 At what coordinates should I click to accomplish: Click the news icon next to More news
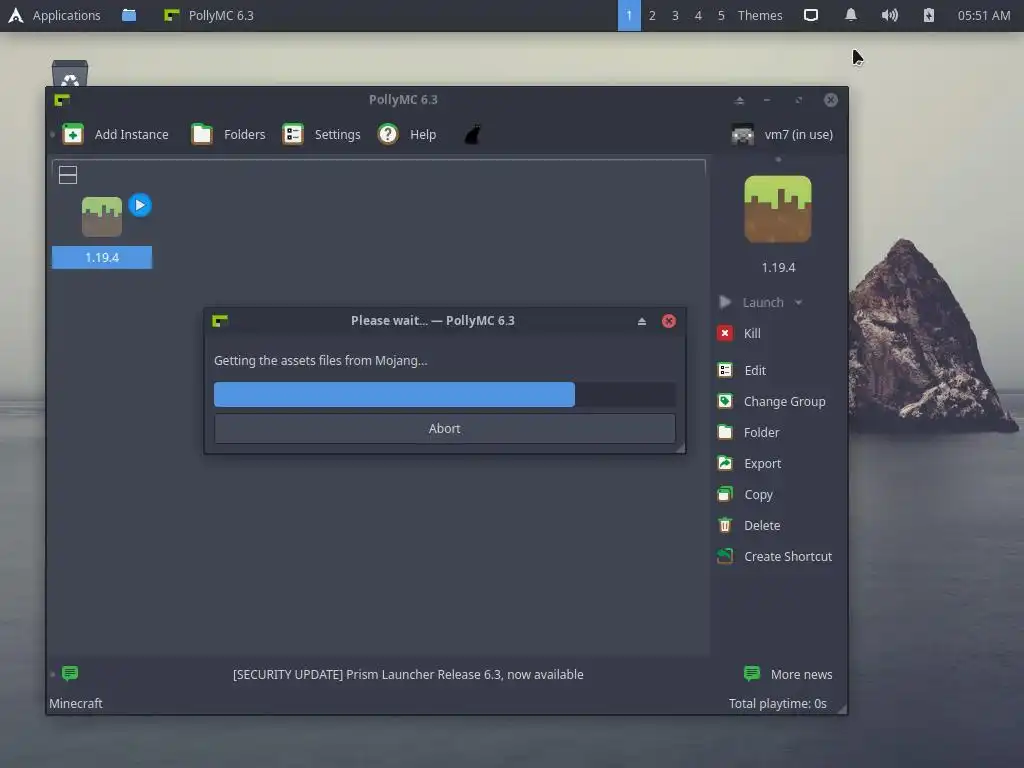tap(752, 673)
